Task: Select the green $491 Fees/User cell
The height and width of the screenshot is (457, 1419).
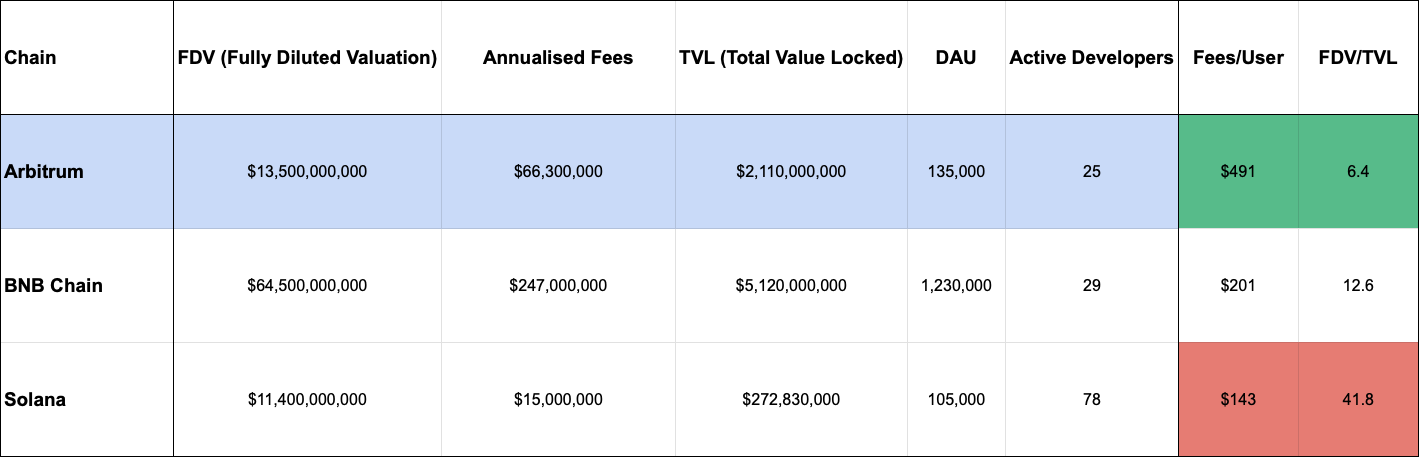Action: click(x=1238, y=171)
